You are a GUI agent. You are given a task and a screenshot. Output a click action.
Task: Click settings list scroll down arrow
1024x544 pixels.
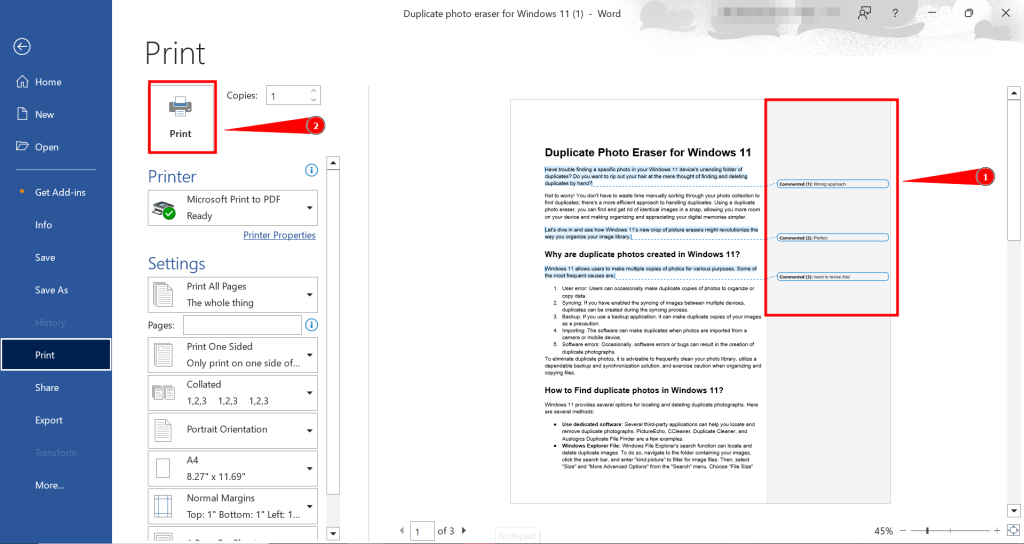pyautogui.click(x=332, y=533)
